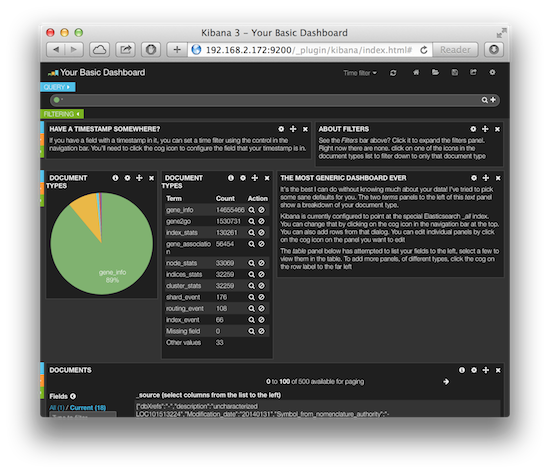
Task: Go to the home dashboard icon
Action: point(416,72)
